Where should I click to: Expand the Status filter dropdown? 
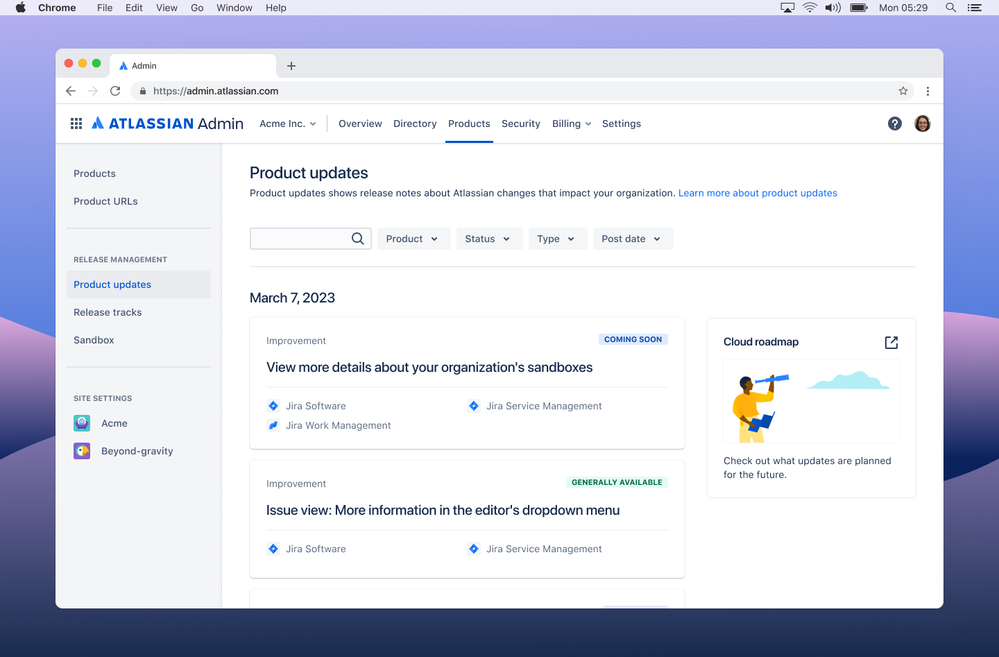489,238
